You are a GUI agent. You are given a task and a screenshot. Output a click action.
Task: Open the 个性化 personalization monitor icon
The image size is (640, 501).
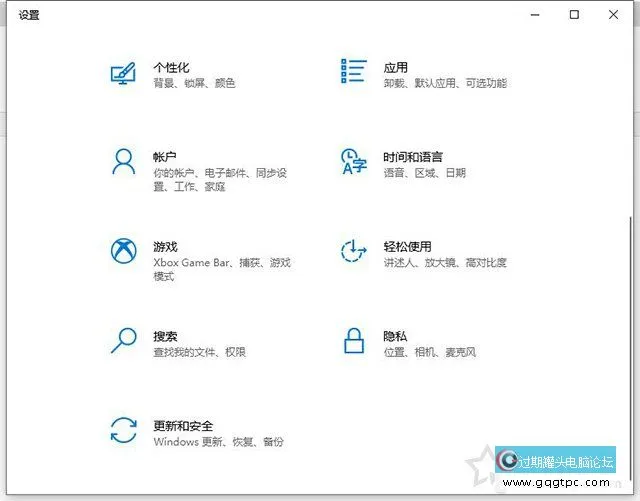coord(123,73)
